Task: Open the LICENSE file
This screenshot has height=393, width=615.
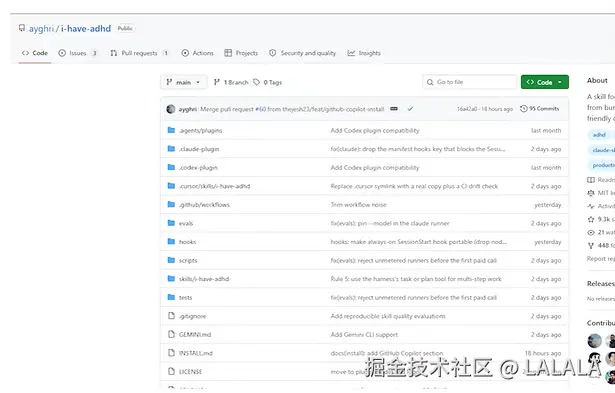Action: click(190, 372)
